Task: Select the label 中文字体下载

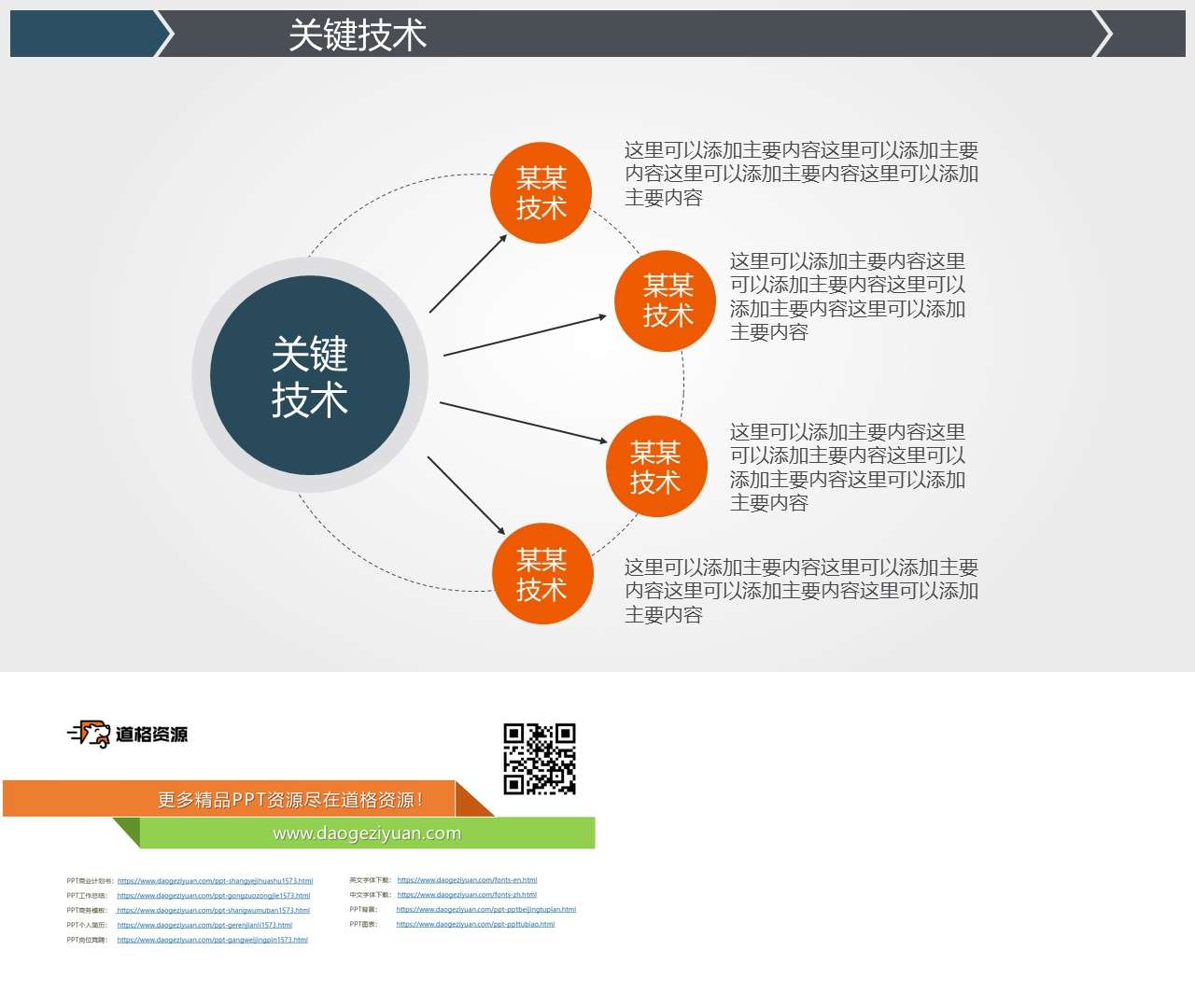Action: 371,895
